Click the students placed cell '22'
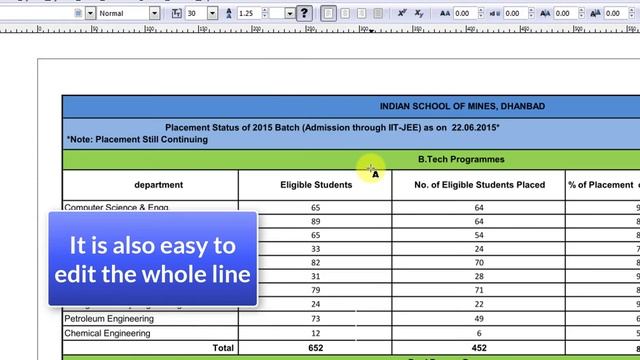The width and height of the screenshot is (640, 360). tap(479, 304)
